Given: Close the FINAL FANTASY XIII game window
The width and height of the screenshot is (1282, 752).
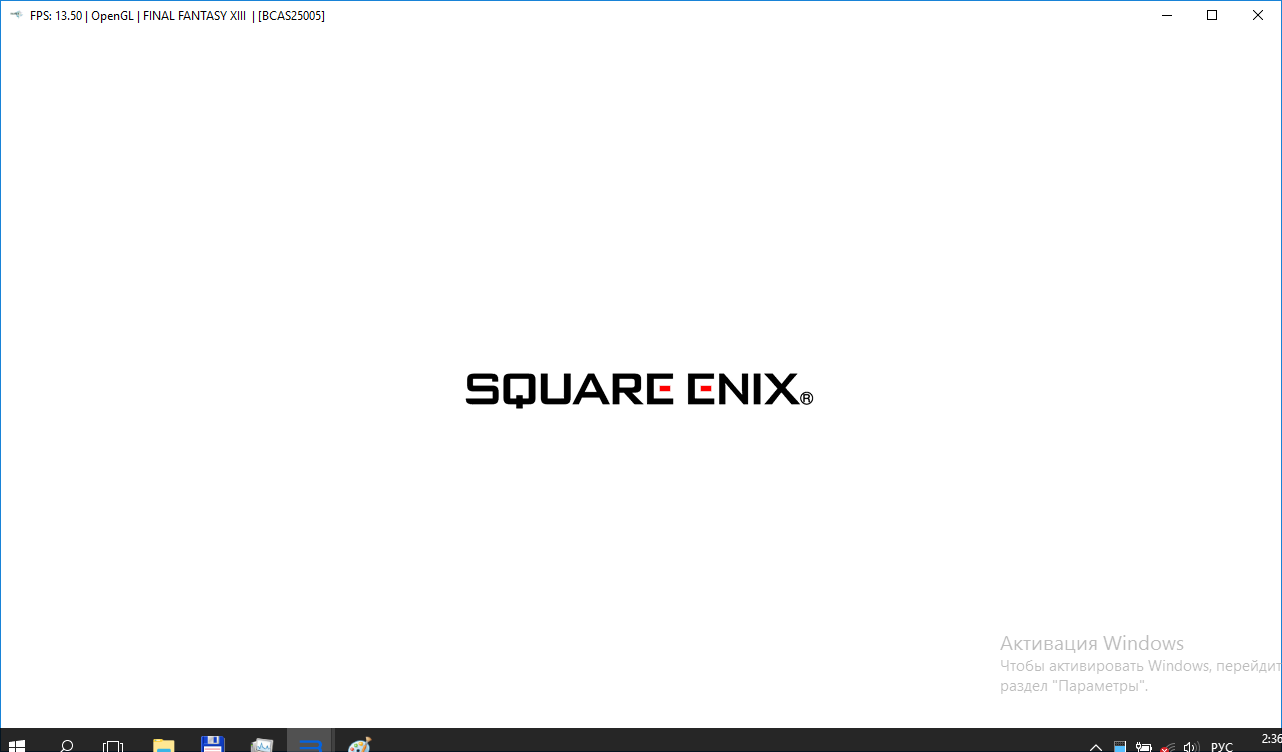Looking at the screenshot, I should (1258, 15).
